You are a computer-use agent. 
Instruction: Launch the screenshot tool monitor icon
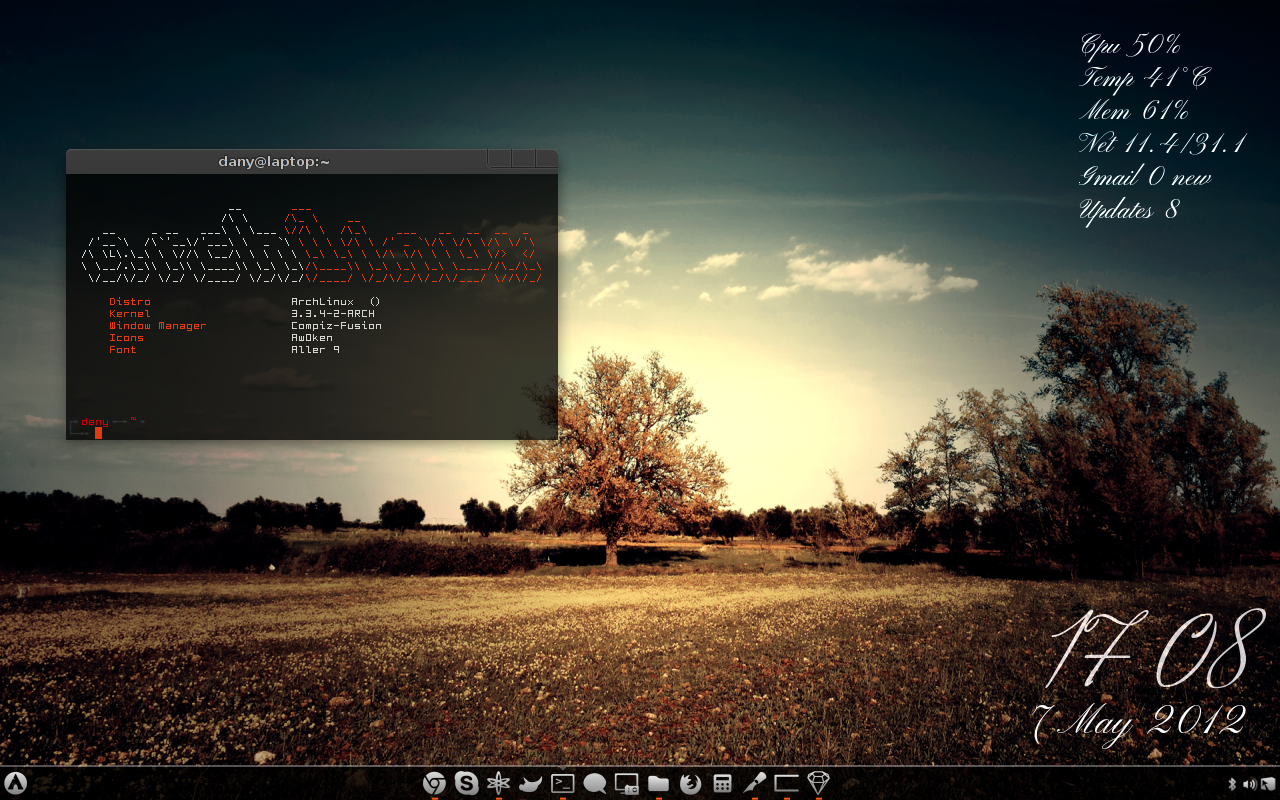(626, 783)
